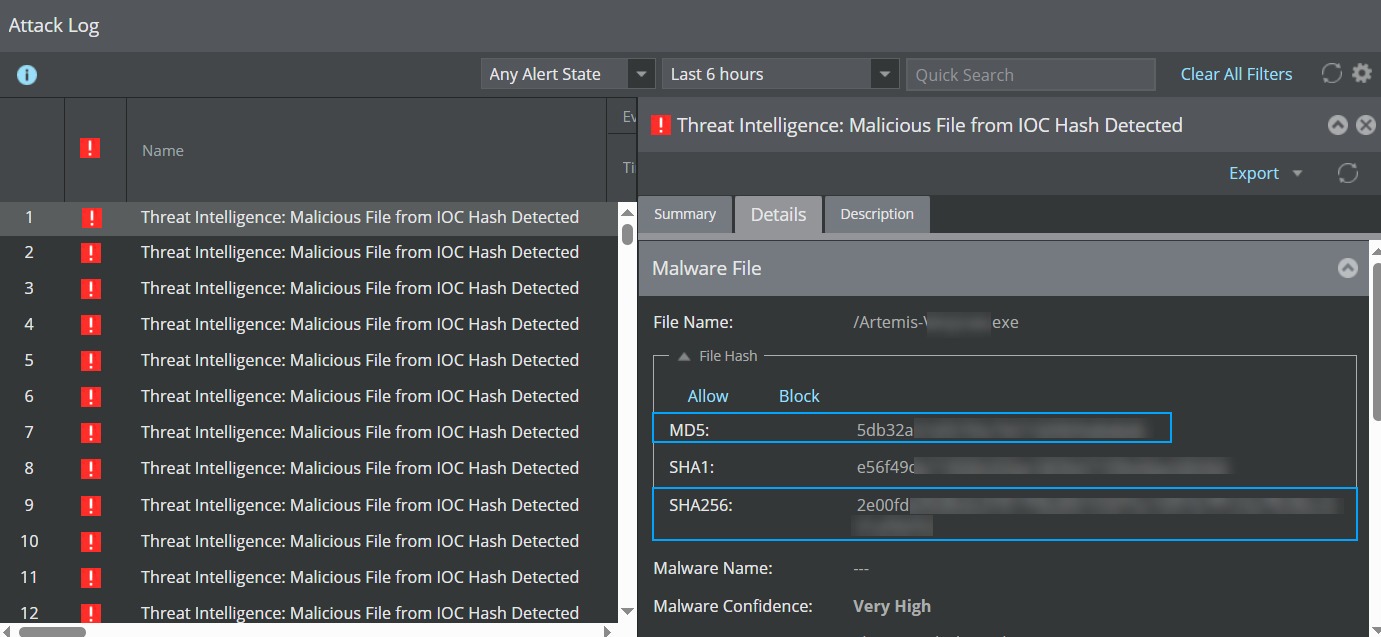Click Clear All Filters
The width and height of the screenshot is (1381, 637).
pyautogui.click(x=1236, y=74)
